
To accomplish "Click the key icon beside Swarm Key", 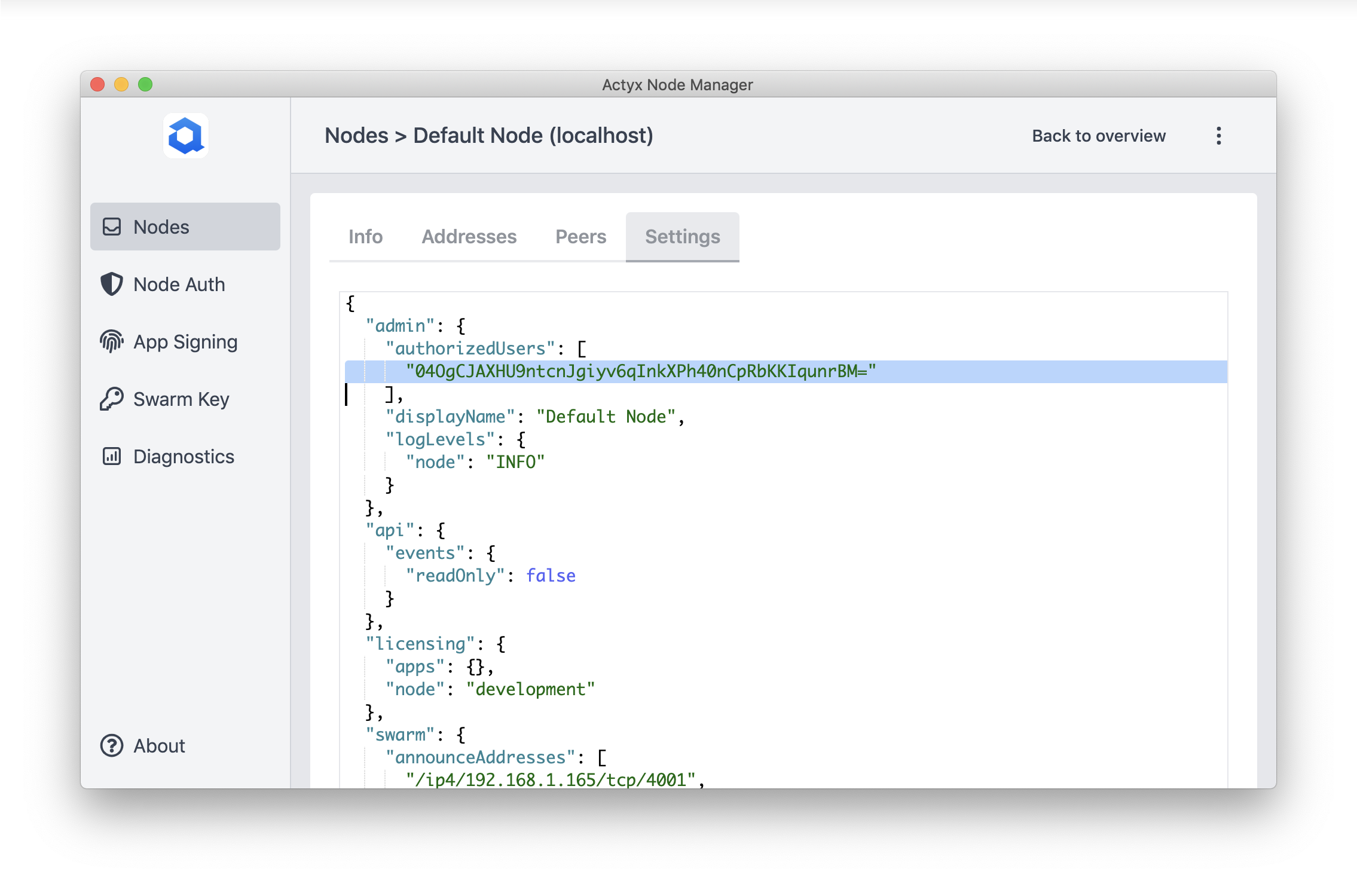I will click(x=112, y=399).
